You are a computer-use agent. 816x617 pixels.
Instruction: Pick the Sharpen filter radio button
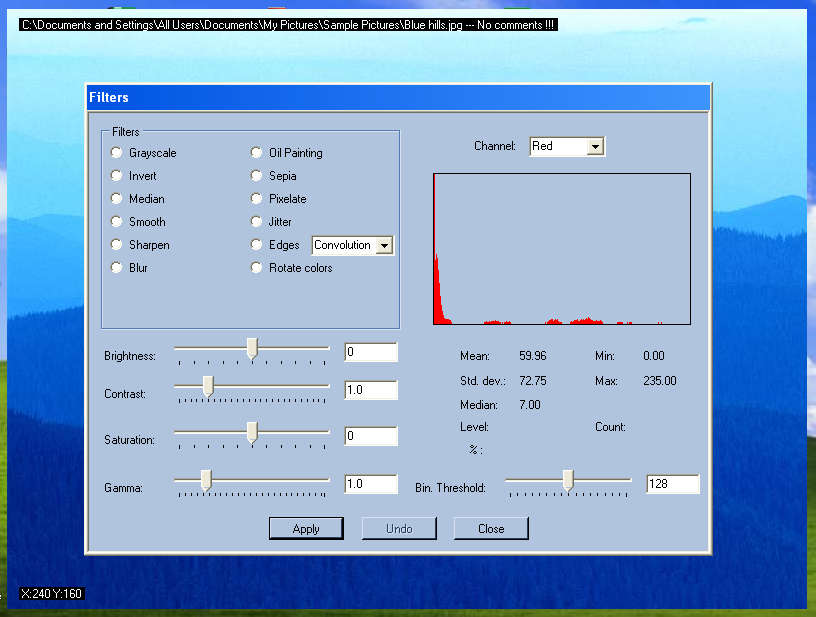click(x=117, y=245)
